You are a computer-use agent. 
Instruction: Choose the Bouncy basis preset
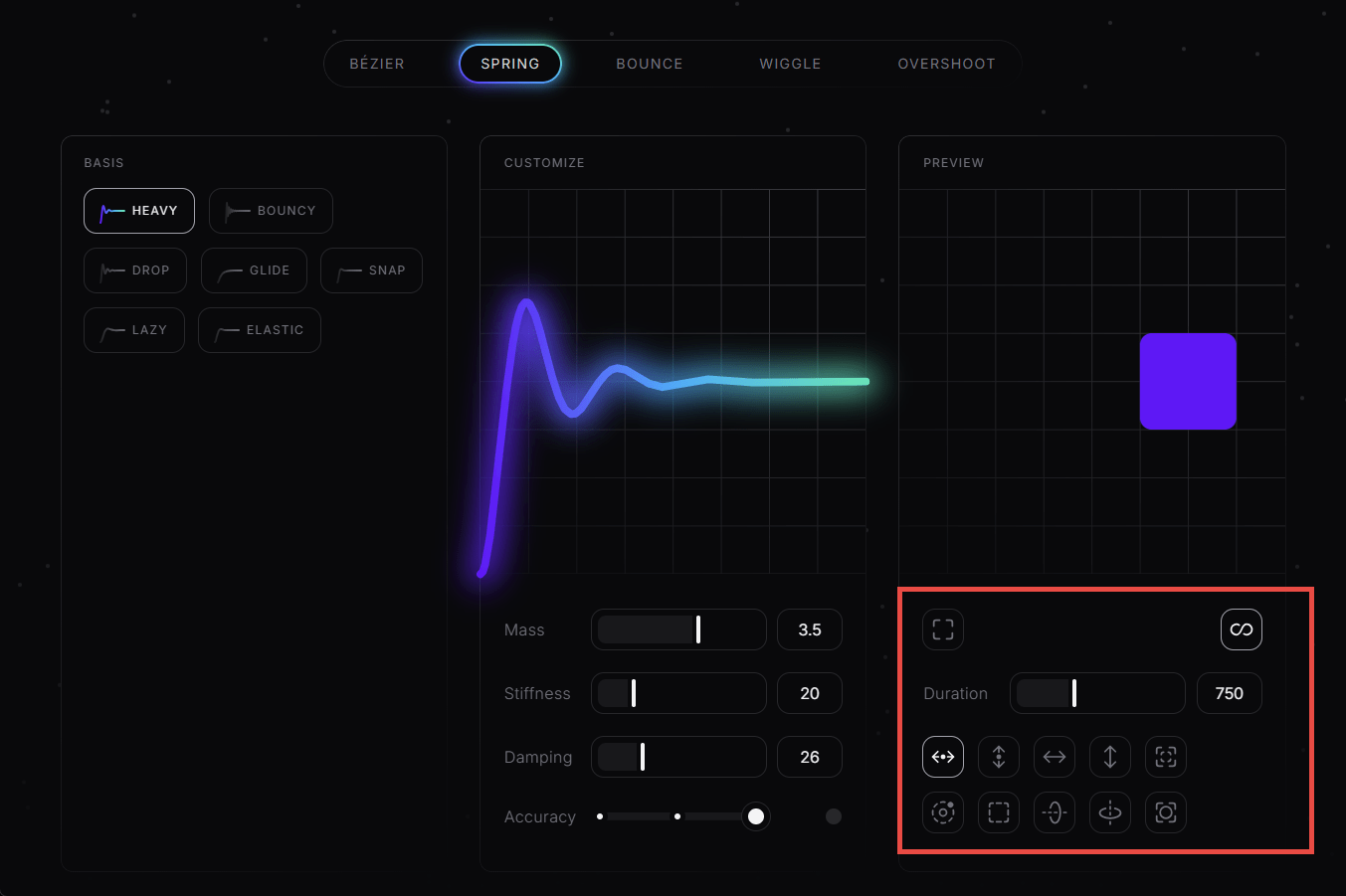[x=271, y=211]
